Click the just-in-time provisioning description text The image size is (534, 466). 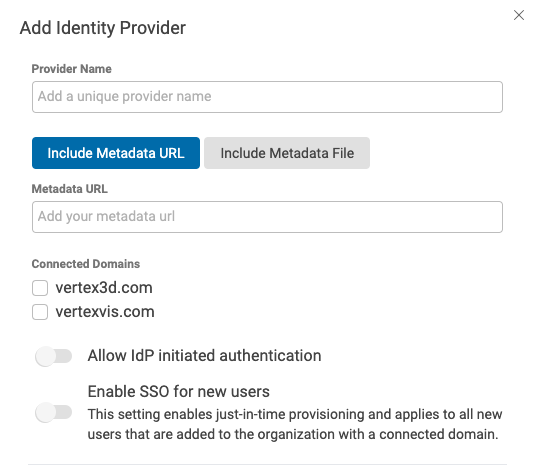pos(295,424)
